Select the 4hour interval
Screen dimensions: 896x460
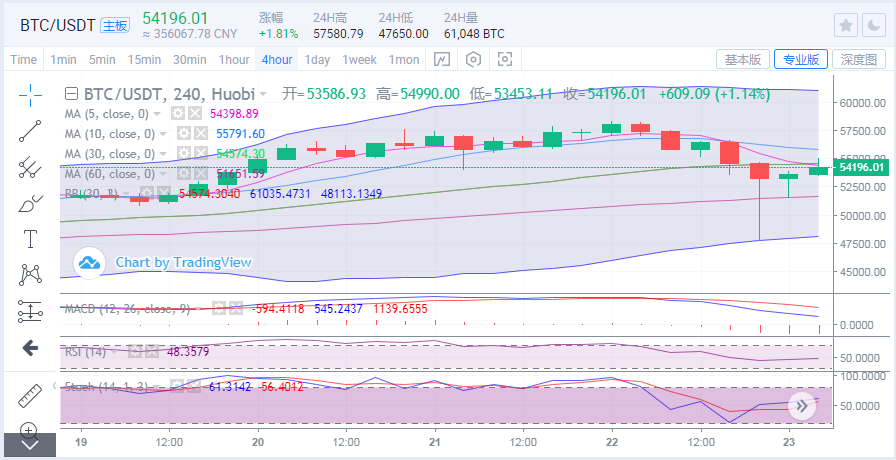(277, 59)
